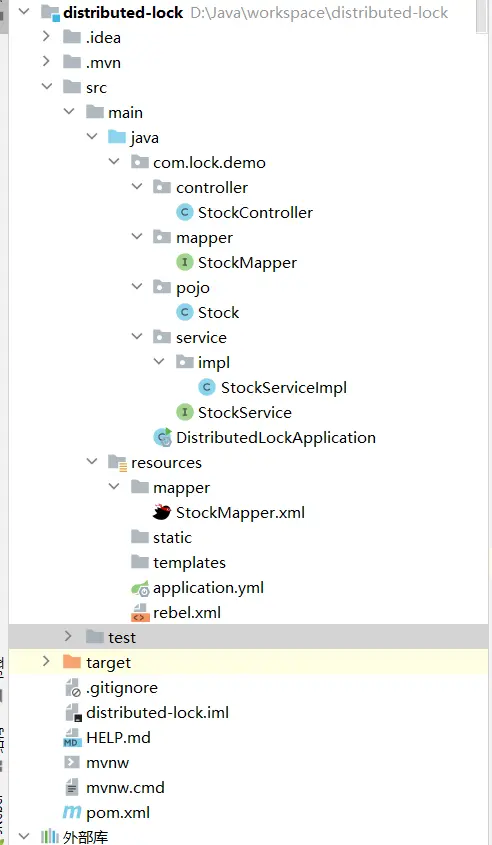The width and height of the screenshot is (492, 845).
Task: Expand the test folder
Action: click(68, 636)
